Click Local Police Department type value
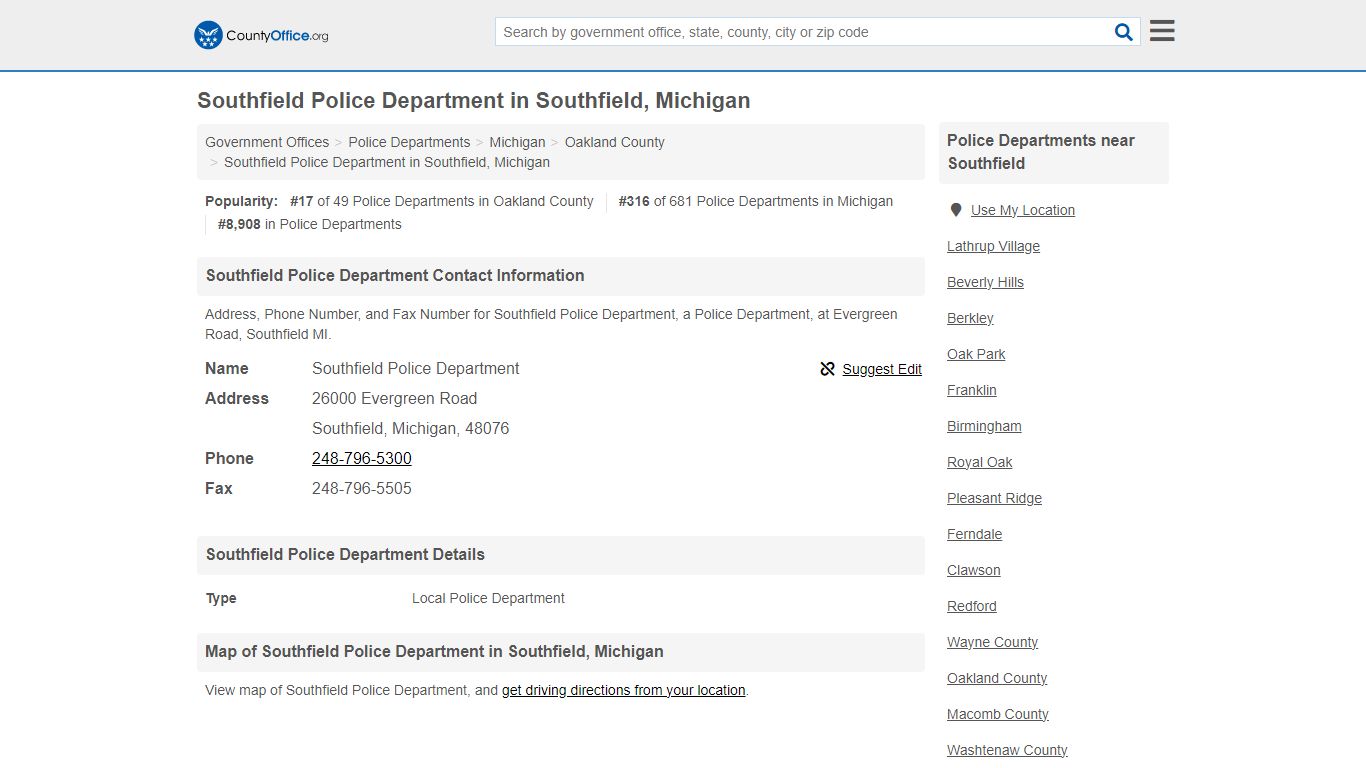Screen dimensions: 1366x768 point(488,598)
